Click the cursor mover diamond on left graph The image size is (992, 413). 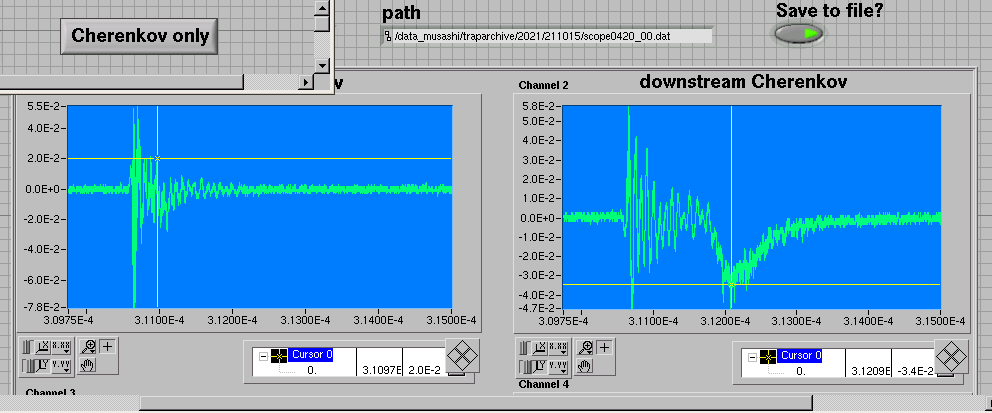point(462,356)
